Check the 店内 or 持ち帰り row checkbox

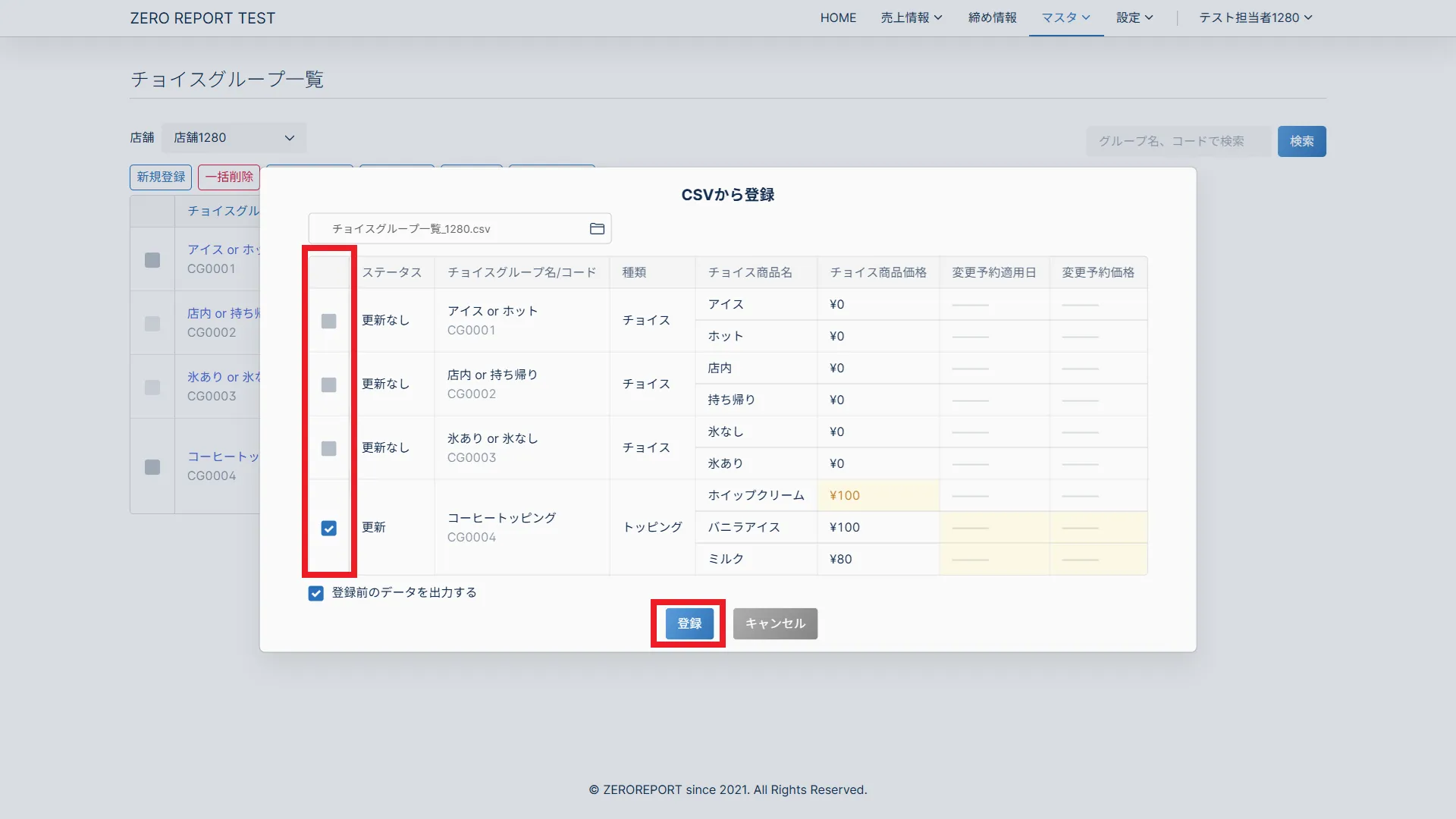(328, 384)
